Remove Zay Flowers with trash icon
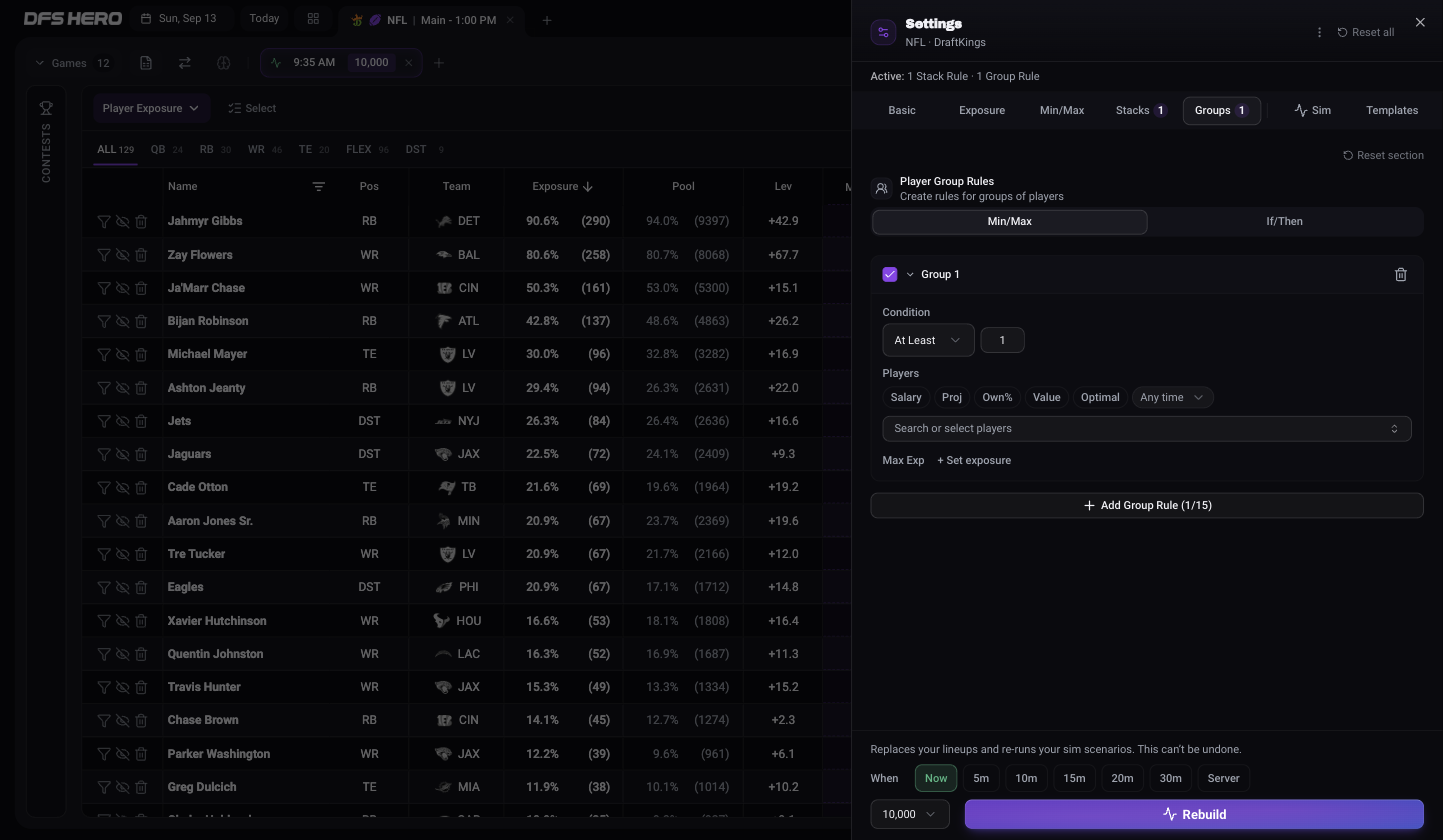Image resolution: width=1443 pixels, height=840 pixels. (x=141, y=255)
